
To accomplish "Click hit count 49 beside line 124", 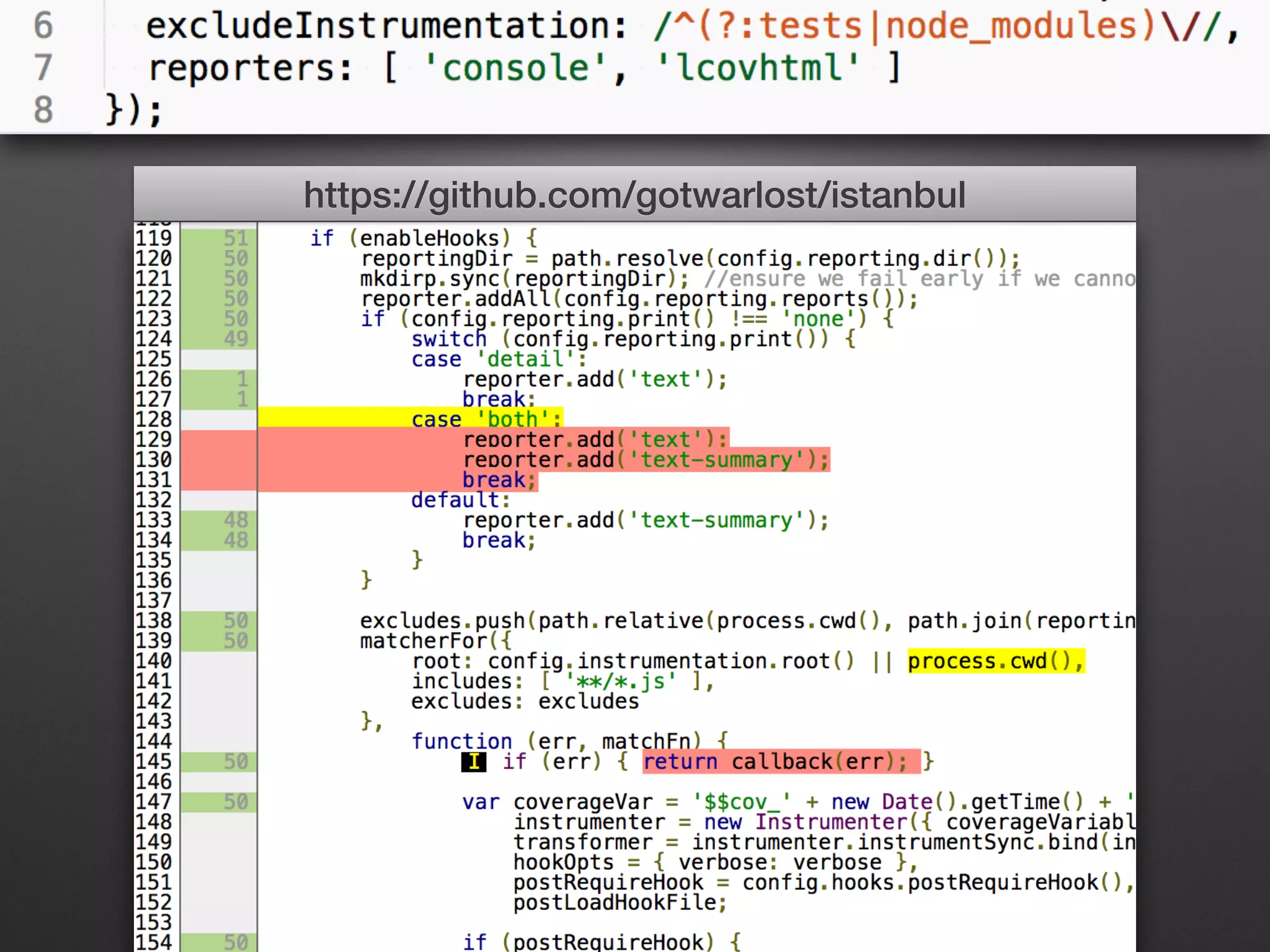I will (236, 339).
